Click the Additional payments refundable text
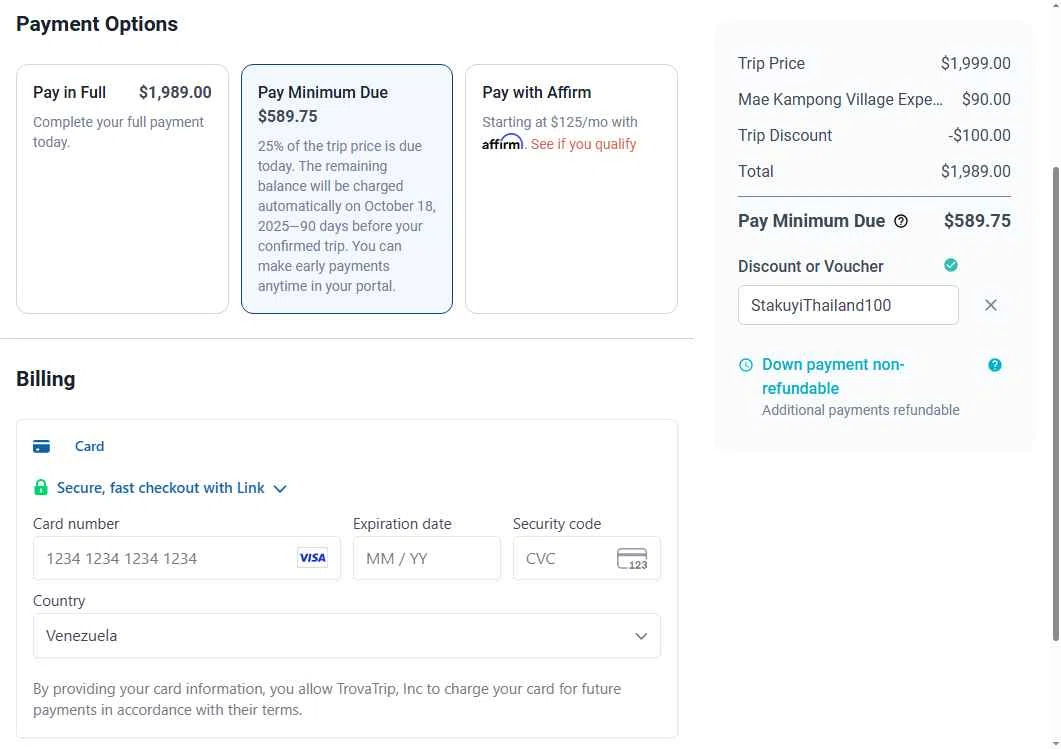Viewport: 1061px width, 749px height. [860, 410]
